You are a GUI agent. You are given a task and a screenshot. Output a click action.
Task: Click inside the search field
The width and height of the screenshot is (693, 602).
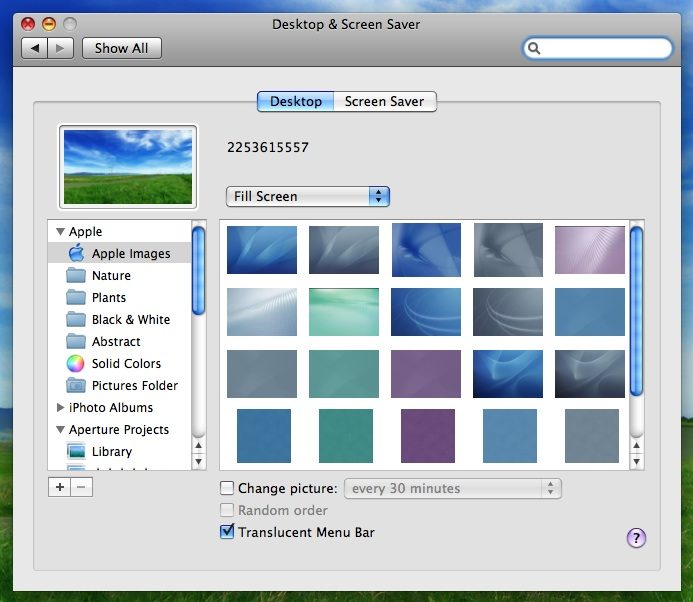click(598, 48)
